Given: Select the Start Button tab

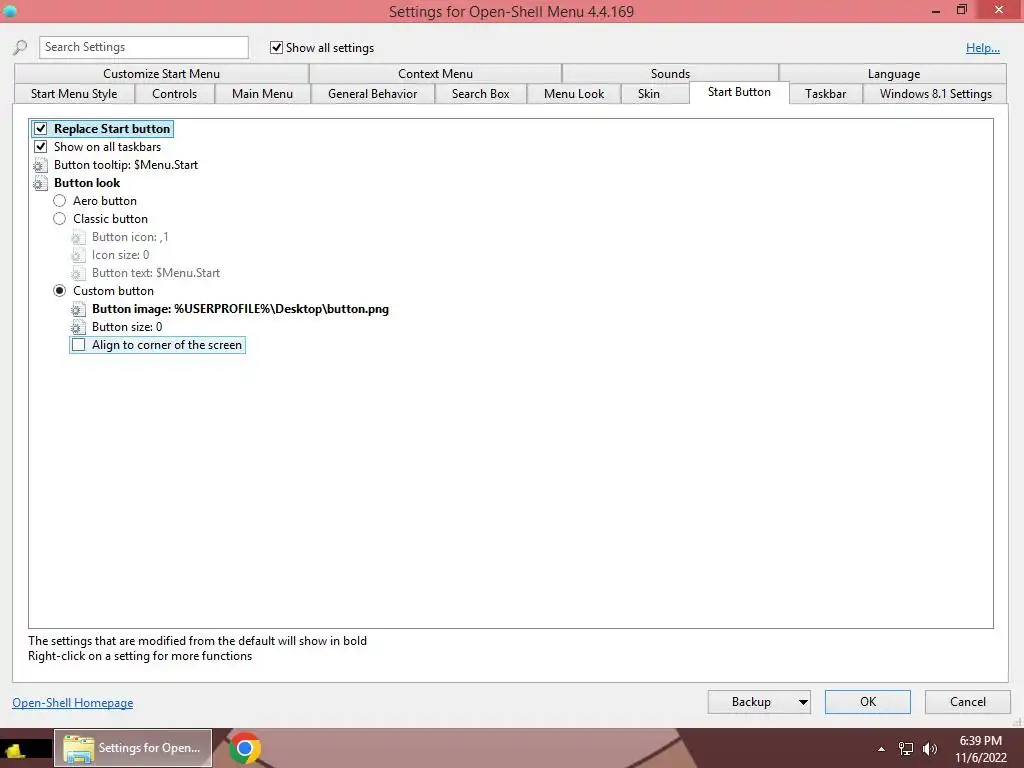Looking at the screenshot, I should (x=739, y=93).
